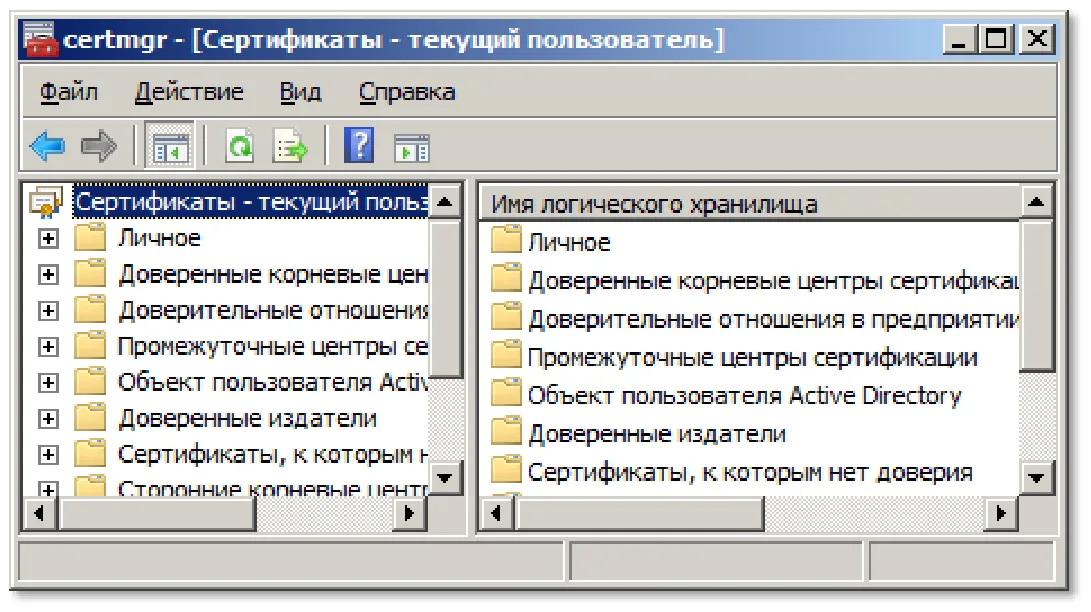This screenshot has height=612, width=1091.
Task: Open the Вид menu
Action: click(x=301, y=92)
